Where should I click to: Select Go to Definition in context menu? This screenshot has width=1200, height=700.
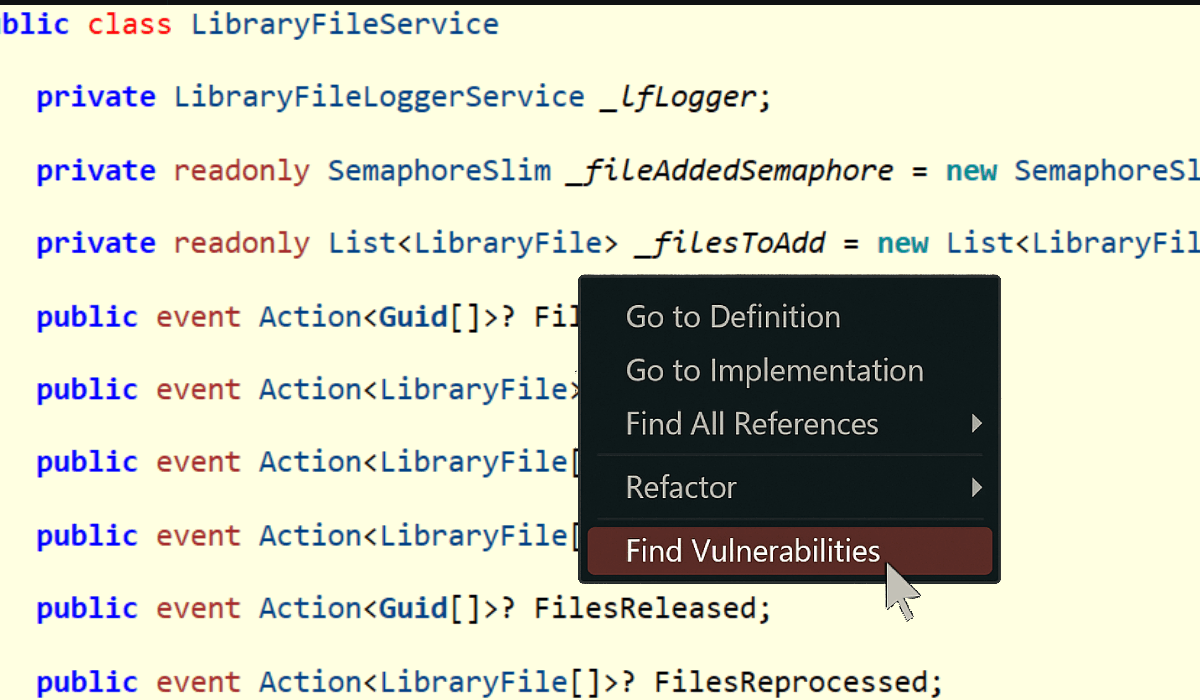(x=732, y=317)
